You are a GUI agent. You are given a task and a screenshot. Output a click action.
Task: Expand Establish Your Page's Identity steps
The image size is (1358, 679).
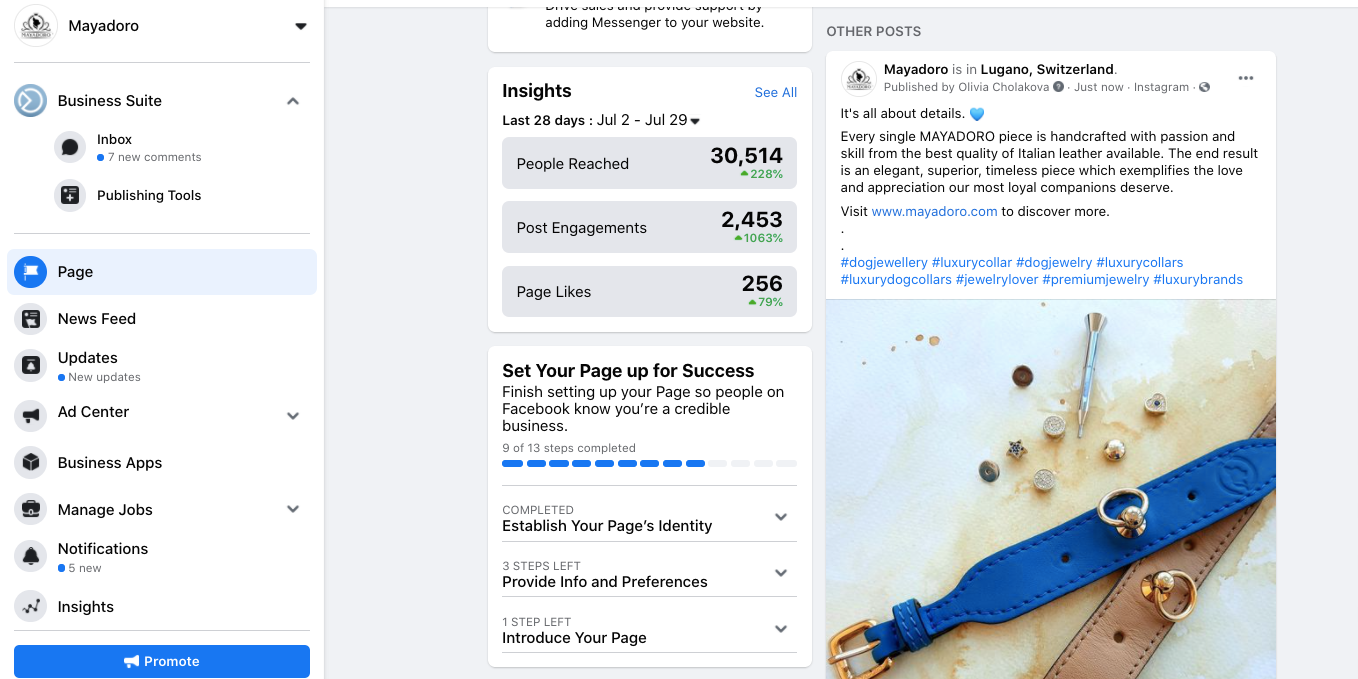pos(781,517)
